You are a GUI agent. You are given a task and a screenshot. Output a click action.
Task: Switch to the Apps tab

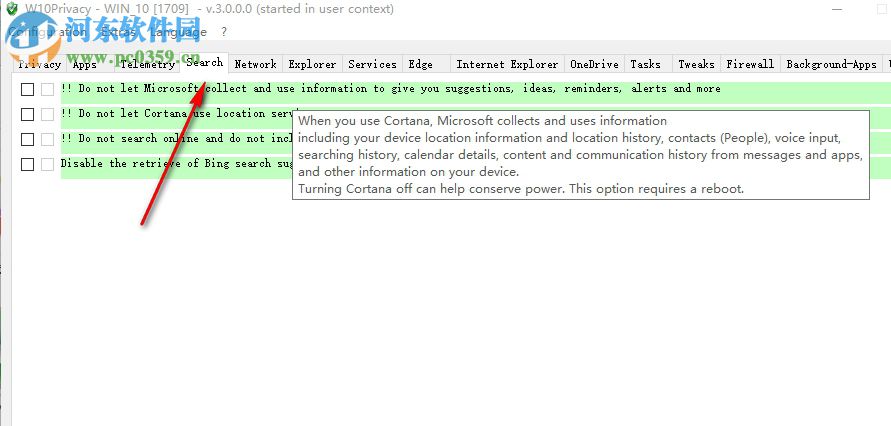tap(90, 64)
